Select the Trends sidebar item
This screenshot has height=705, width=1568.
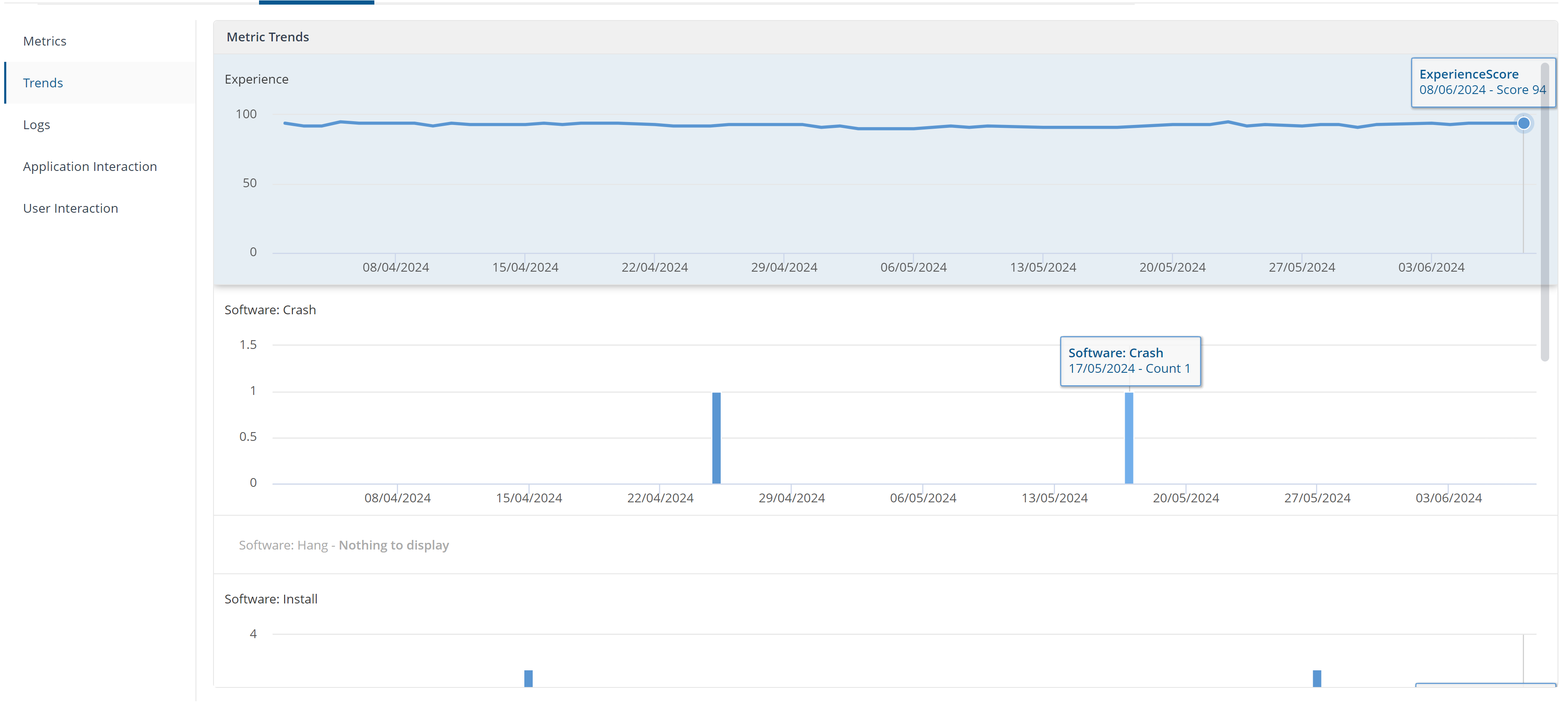pos(43,83)
